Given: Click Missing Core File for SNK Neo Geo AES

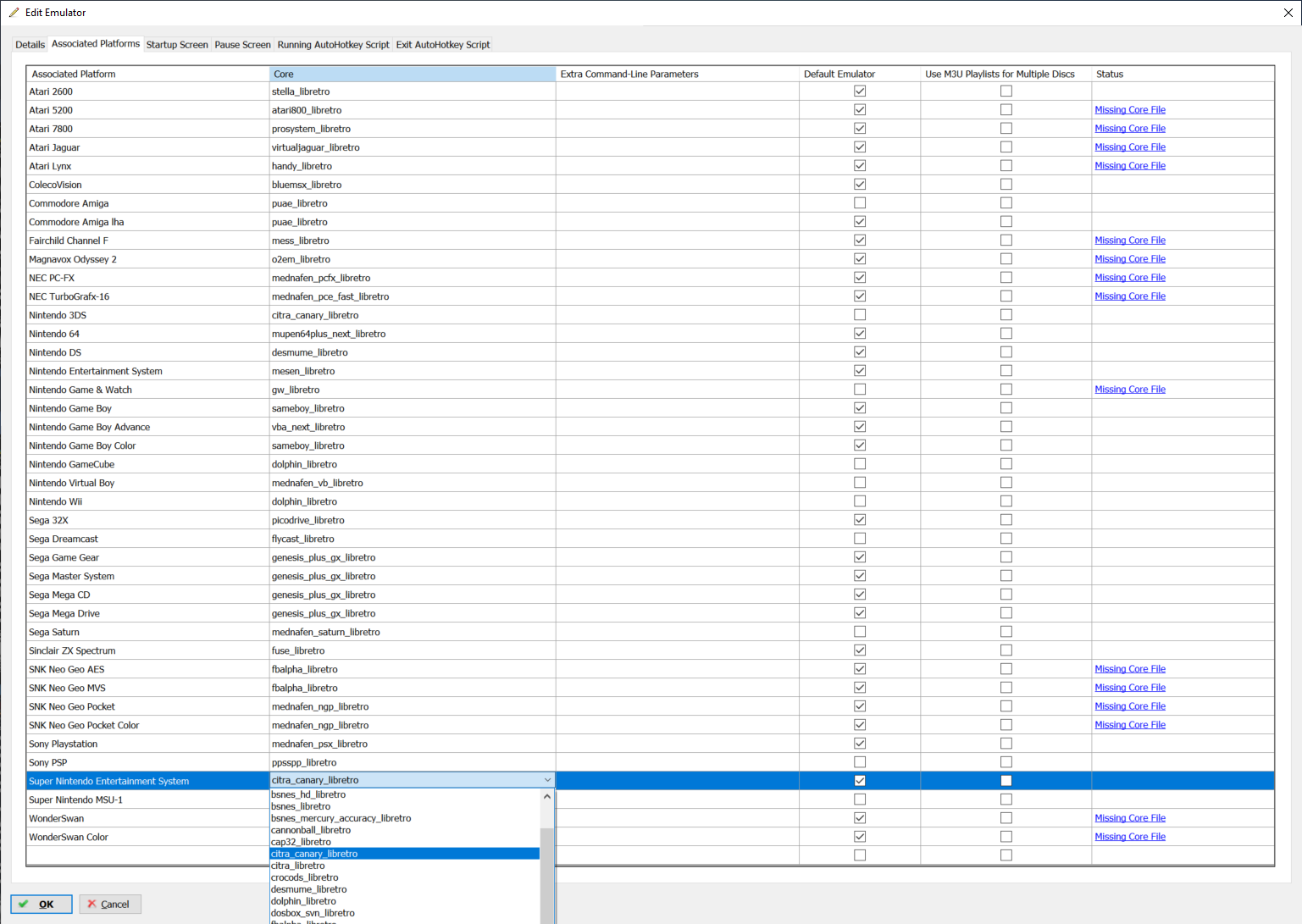Looking at the screenshot, I should coord(1130,669).
